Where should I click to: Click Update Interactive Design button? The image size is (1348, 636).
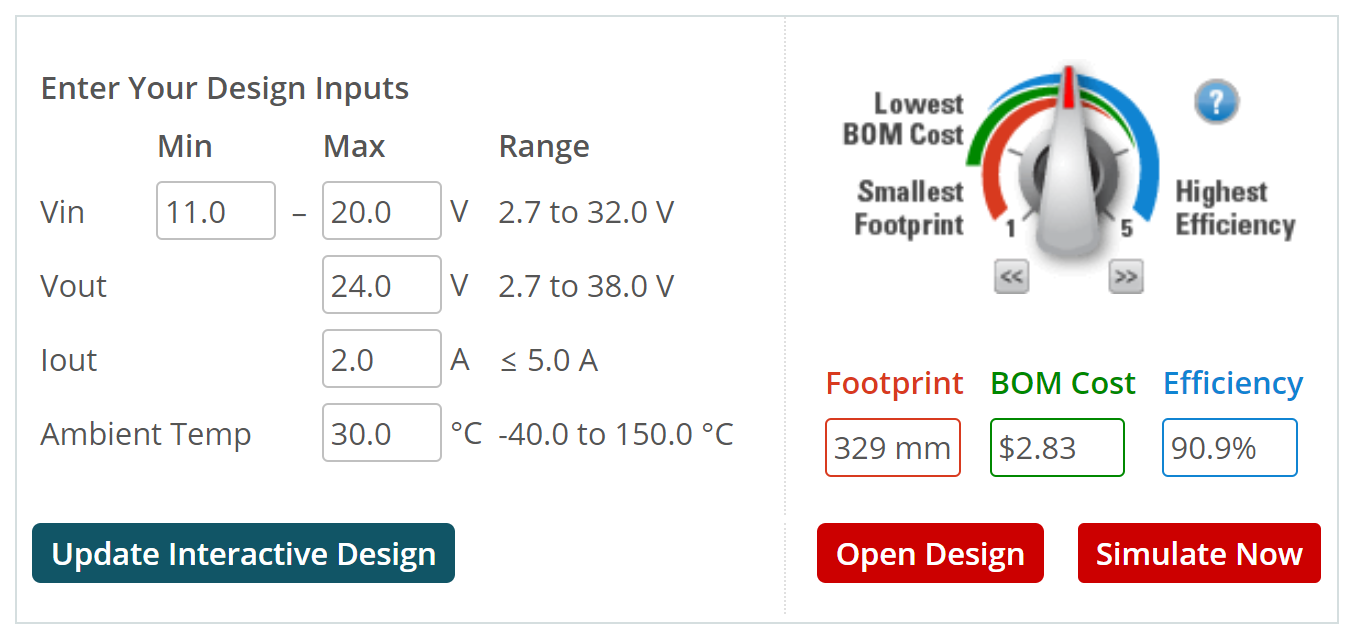(x=243, y=553)
